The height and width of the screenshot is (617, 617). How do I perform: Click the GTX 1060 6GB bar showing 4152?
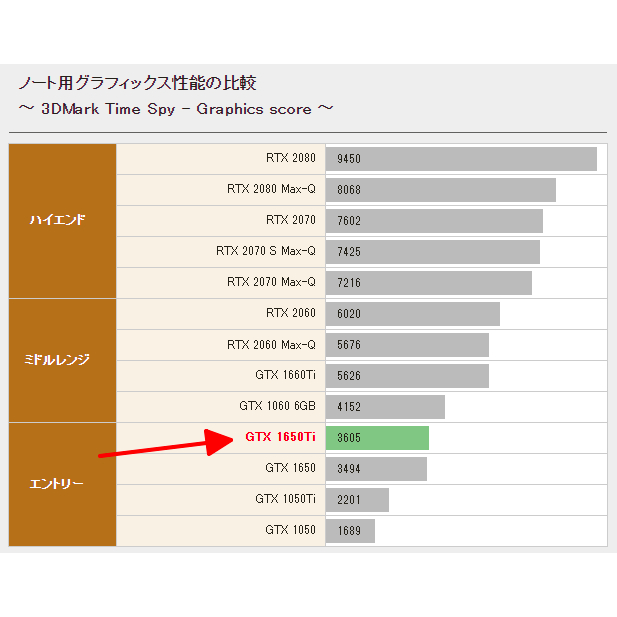[x=385, y=407]
